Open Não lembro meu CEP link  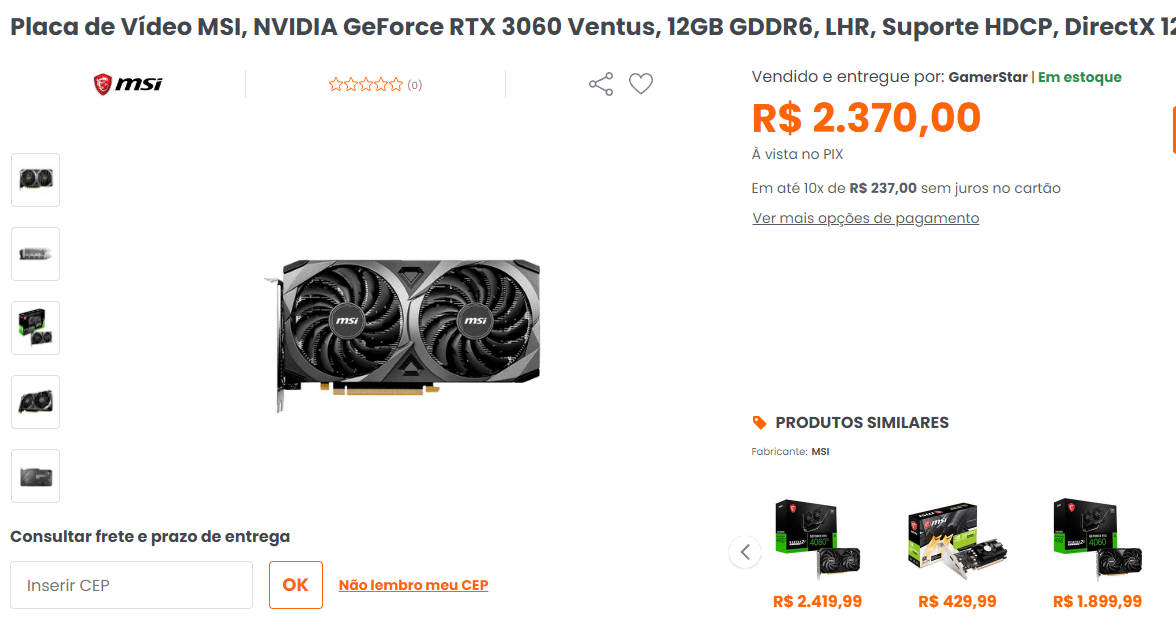tap(413, 585)
